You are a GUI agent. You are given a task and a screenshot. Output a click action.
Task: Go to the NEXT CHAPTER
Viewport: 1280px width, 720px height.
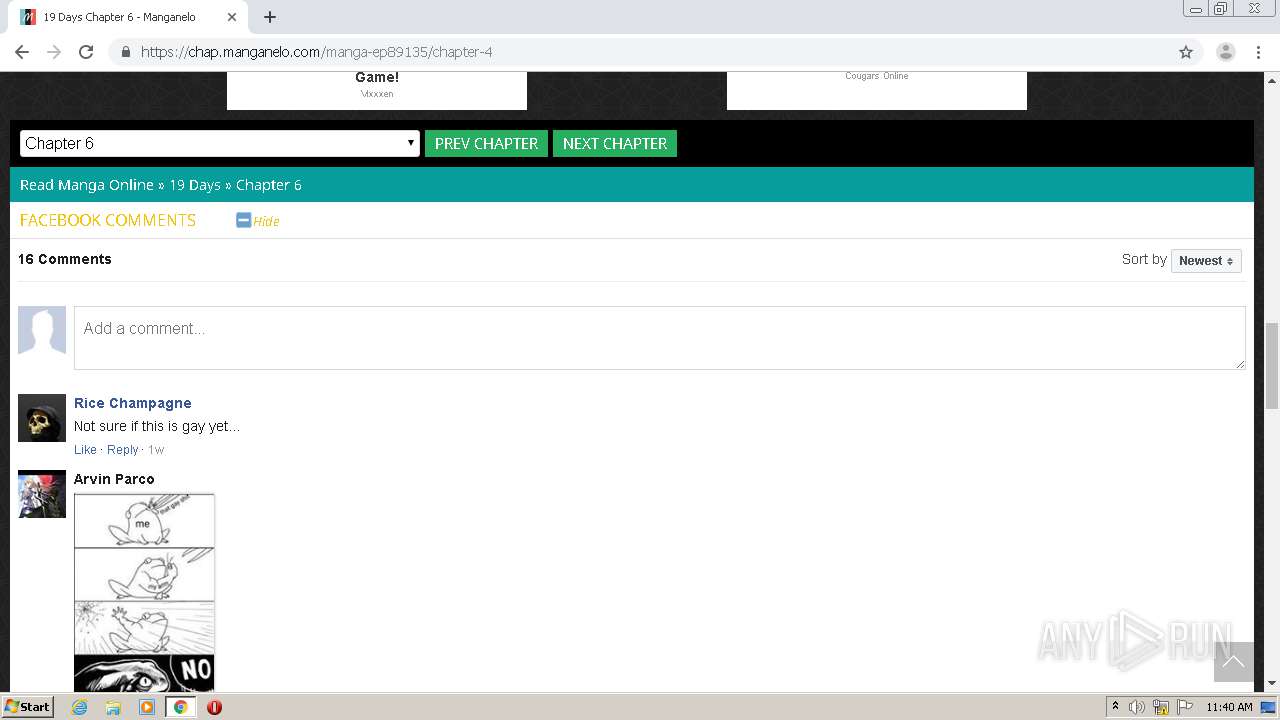(x=615, y=143)
